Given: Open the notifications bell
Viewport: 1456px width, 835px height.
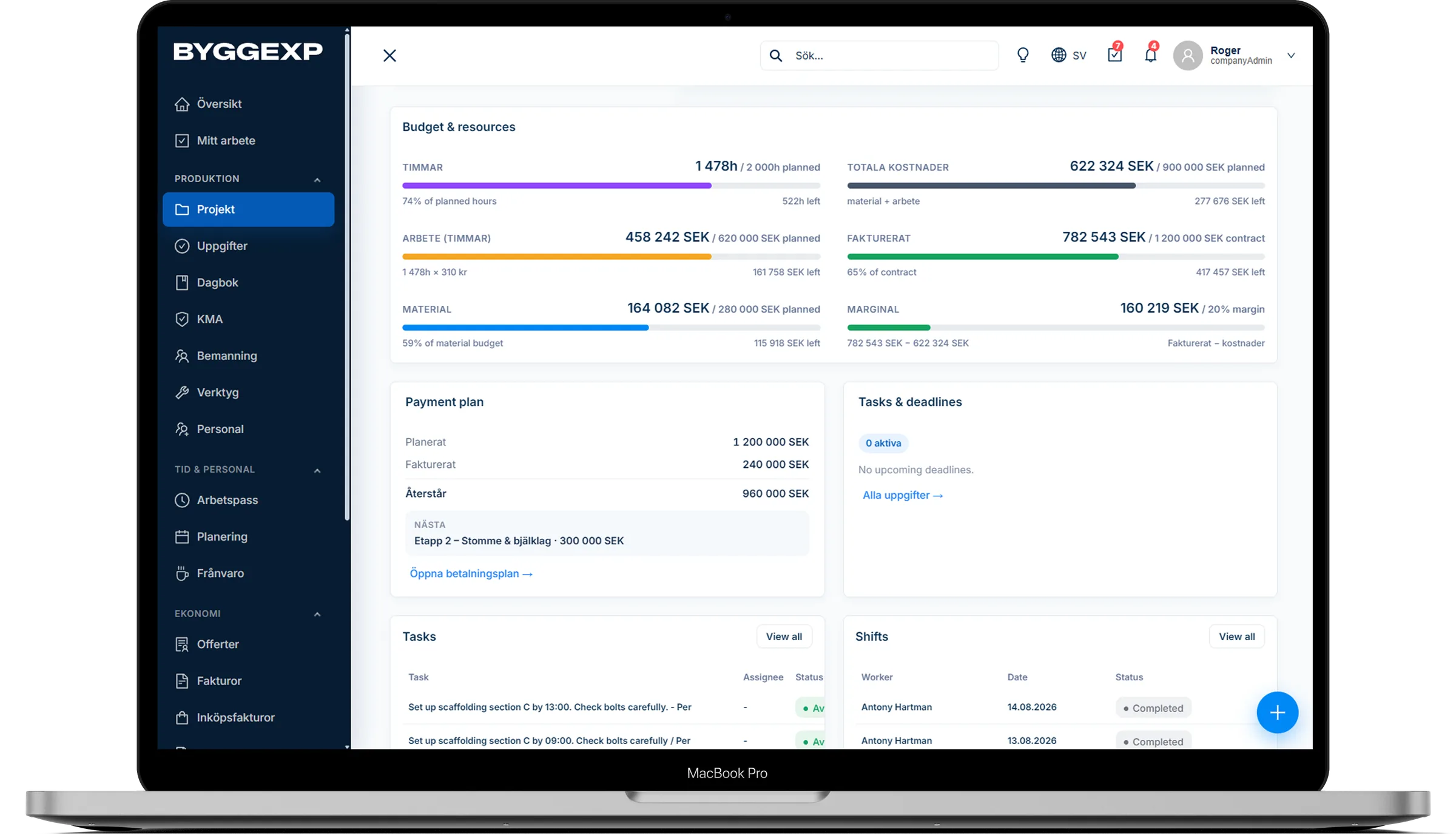Looking at the screenshot, I should (x=1150, y=55).
